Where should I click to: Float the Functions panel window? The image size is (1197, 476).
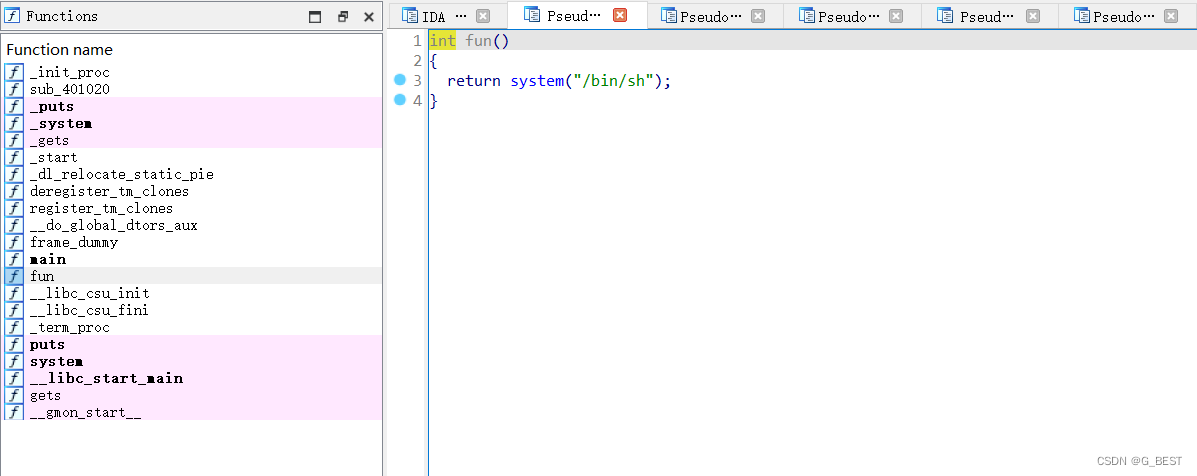(343, 17)
